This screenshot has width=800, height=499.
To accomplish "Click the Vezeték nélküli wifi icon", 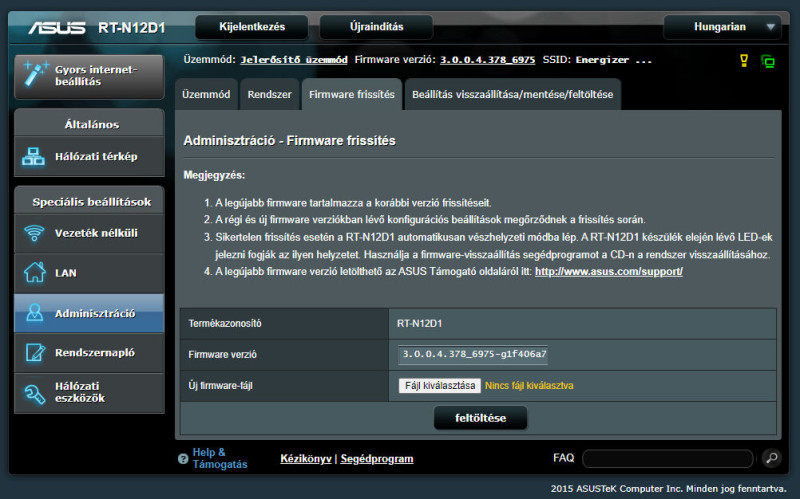I will 34,233.
